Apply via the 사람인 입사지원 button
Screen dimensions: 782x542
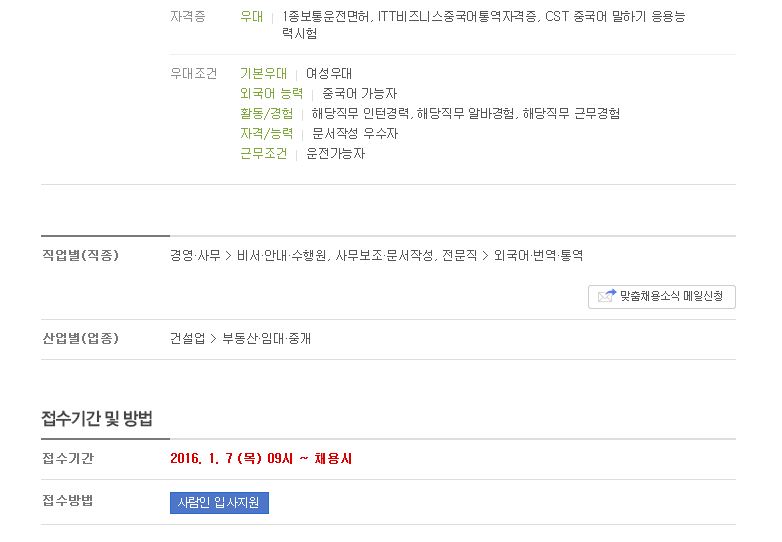tap(219, 503)
